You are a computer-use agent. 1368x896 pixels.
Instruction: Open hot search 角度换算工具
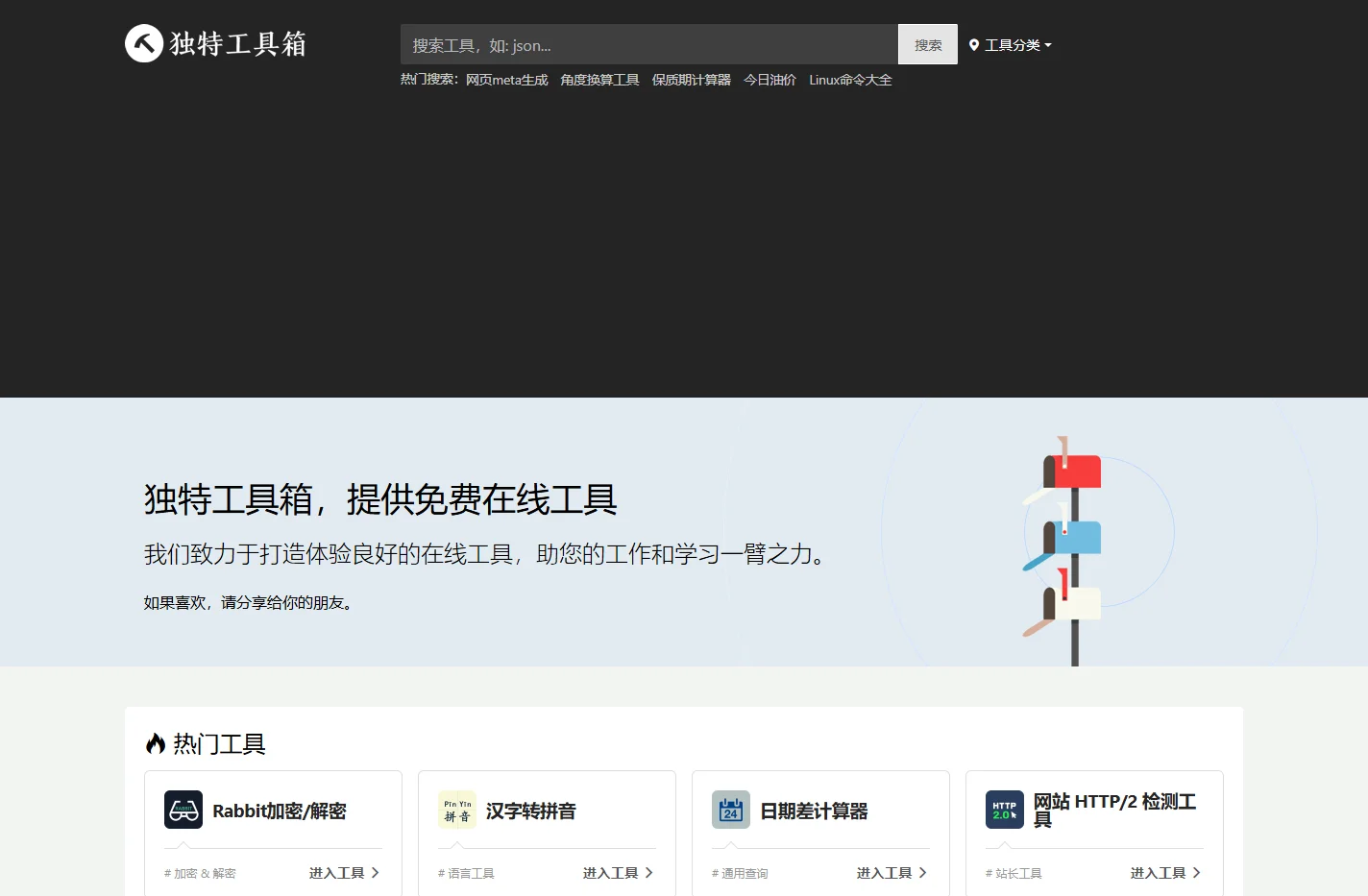[x=600, y=80]
